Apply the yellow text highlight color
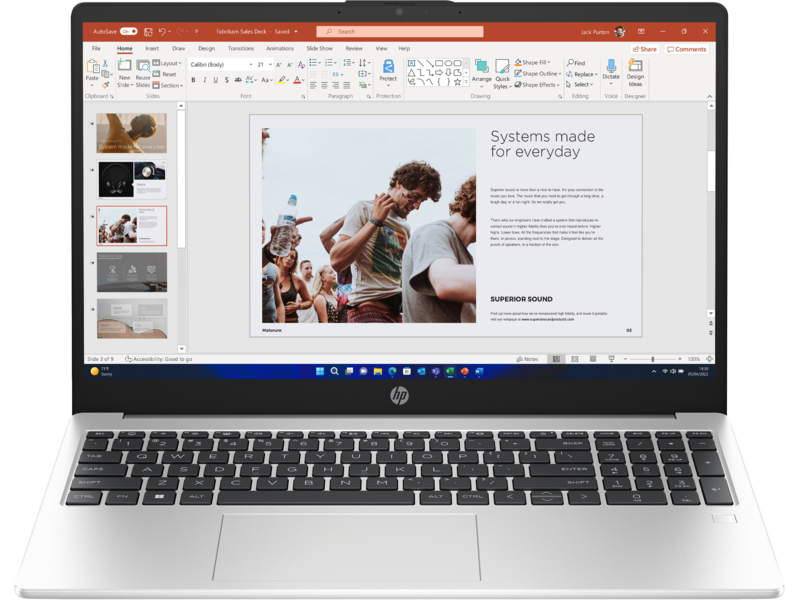The image size is (800, 600). click(281, 80)
